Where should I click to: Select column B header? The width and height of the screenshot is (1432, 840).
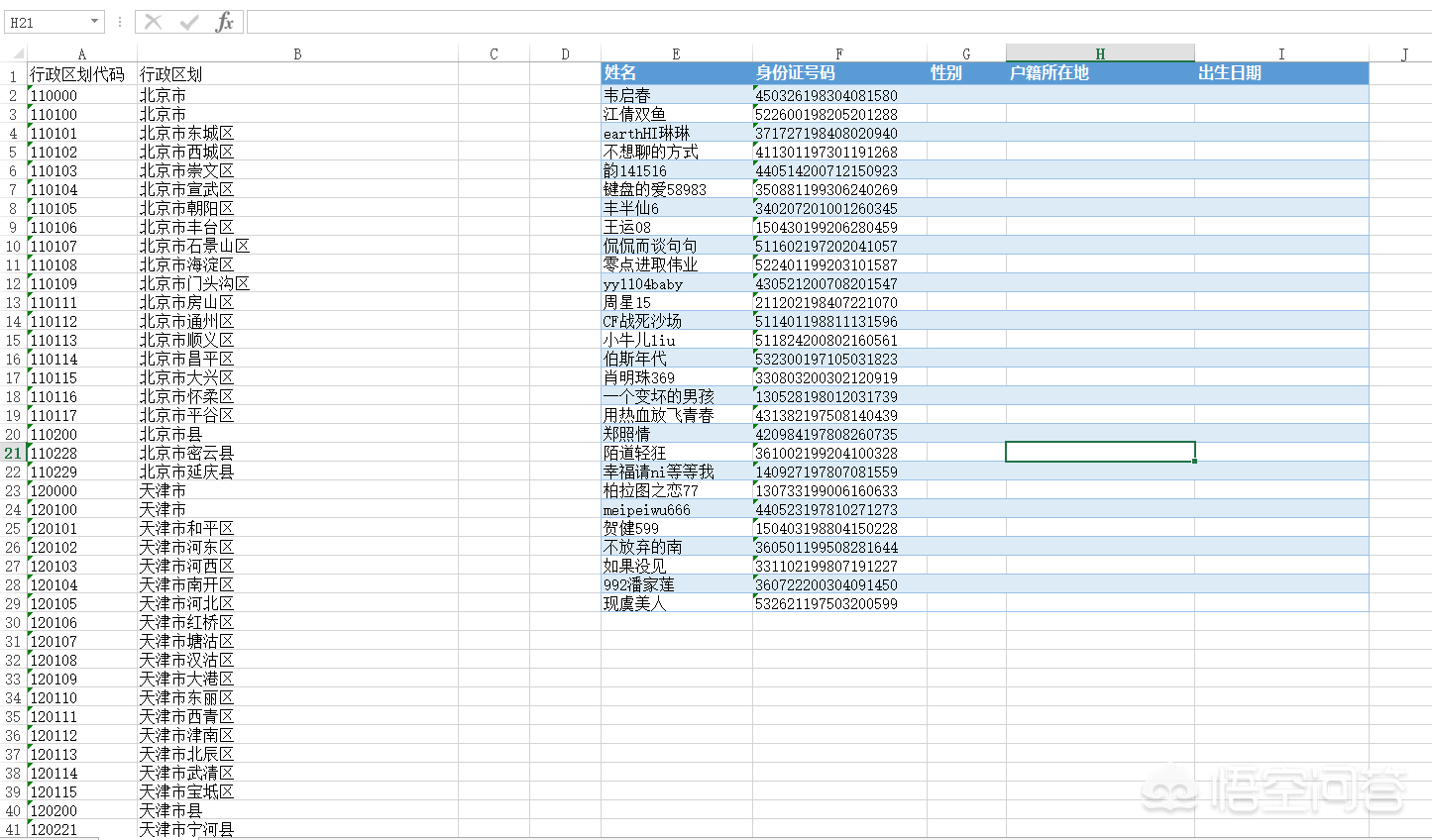click(297, 54)
